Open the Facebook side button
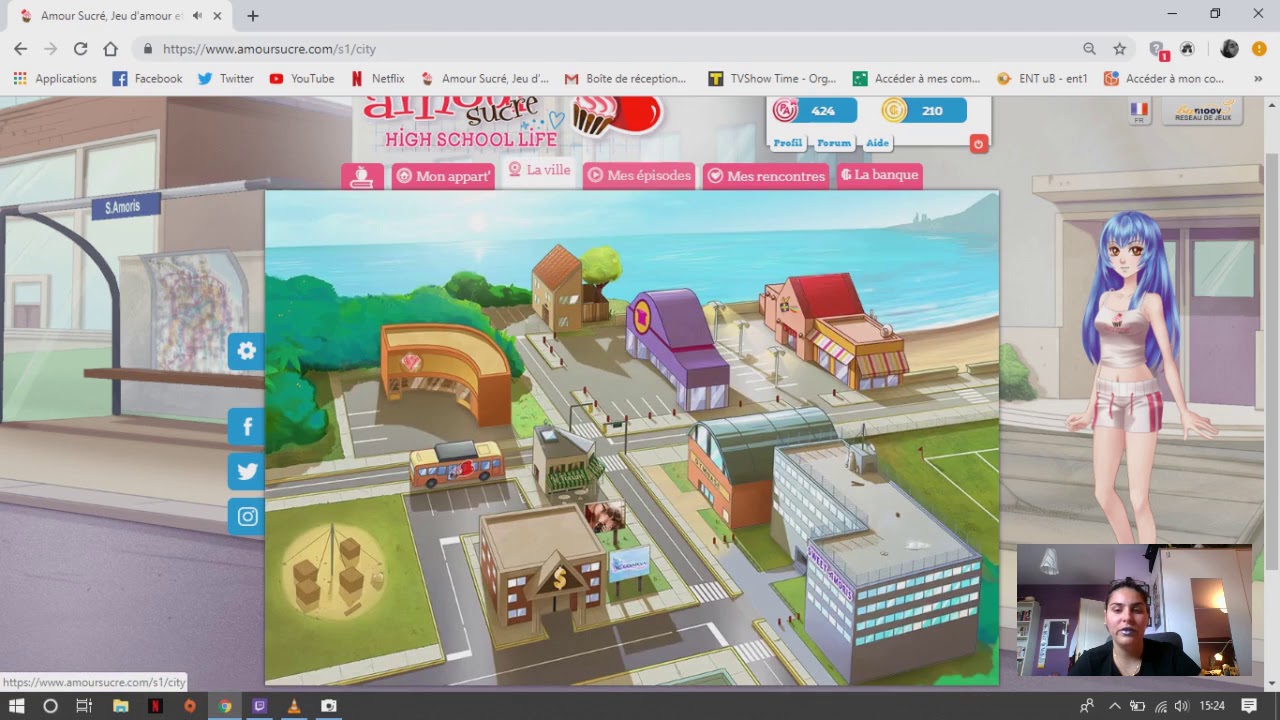 (x=246, y=427)
